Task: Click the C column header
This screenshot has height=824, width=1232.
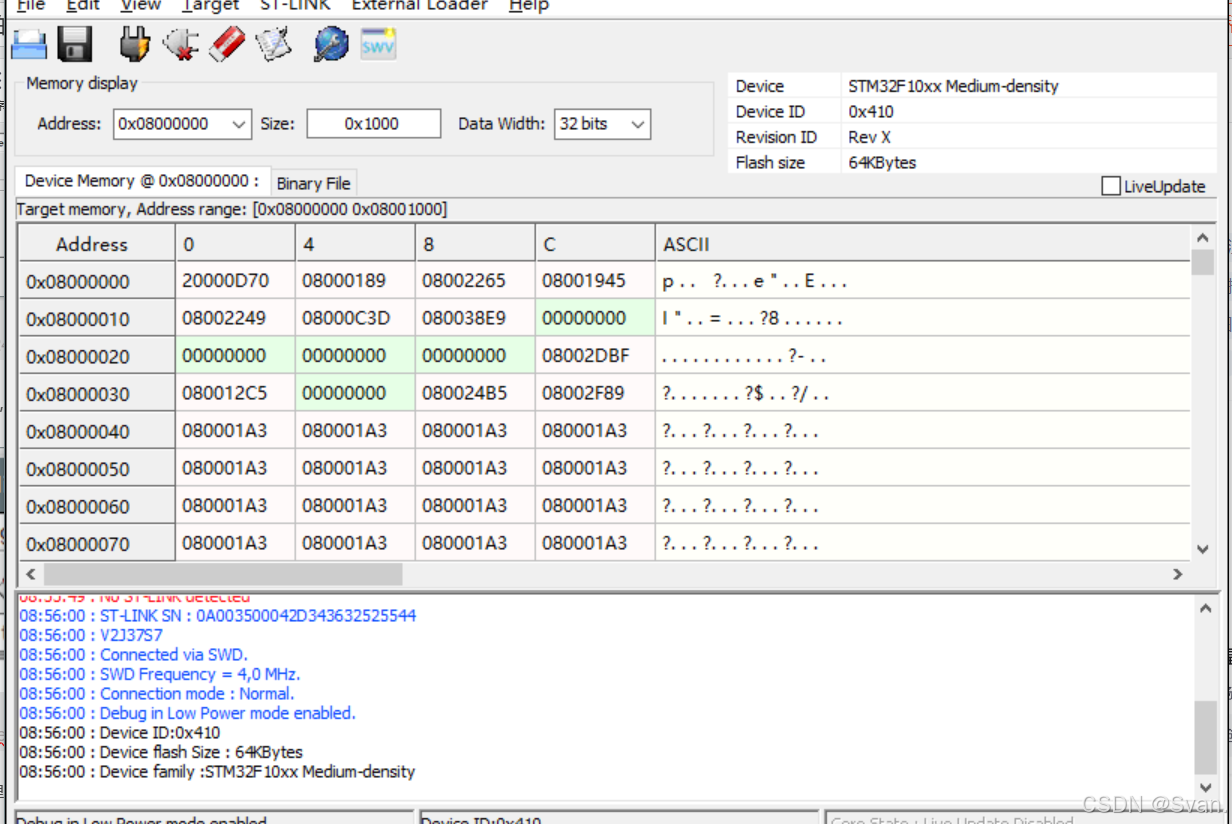Action: coord(595,244)
